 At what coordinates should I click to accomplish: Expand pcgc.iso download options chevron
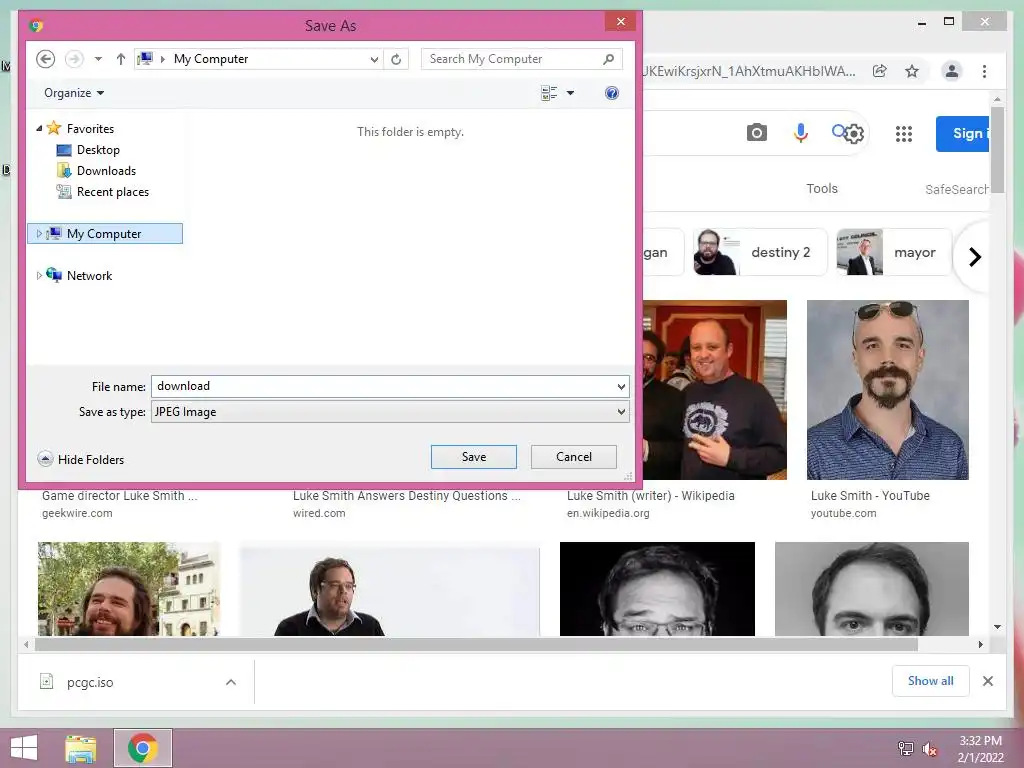(x=231, y=682)
